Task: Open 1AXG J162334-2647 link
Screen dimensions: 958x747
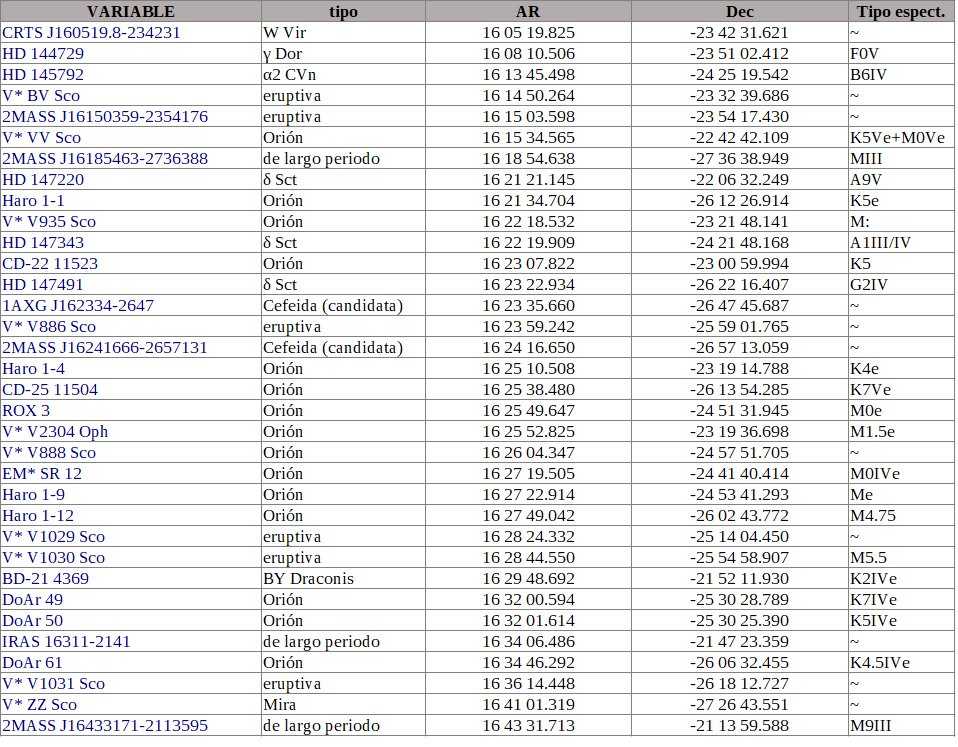Action: [x=78, y=305]
